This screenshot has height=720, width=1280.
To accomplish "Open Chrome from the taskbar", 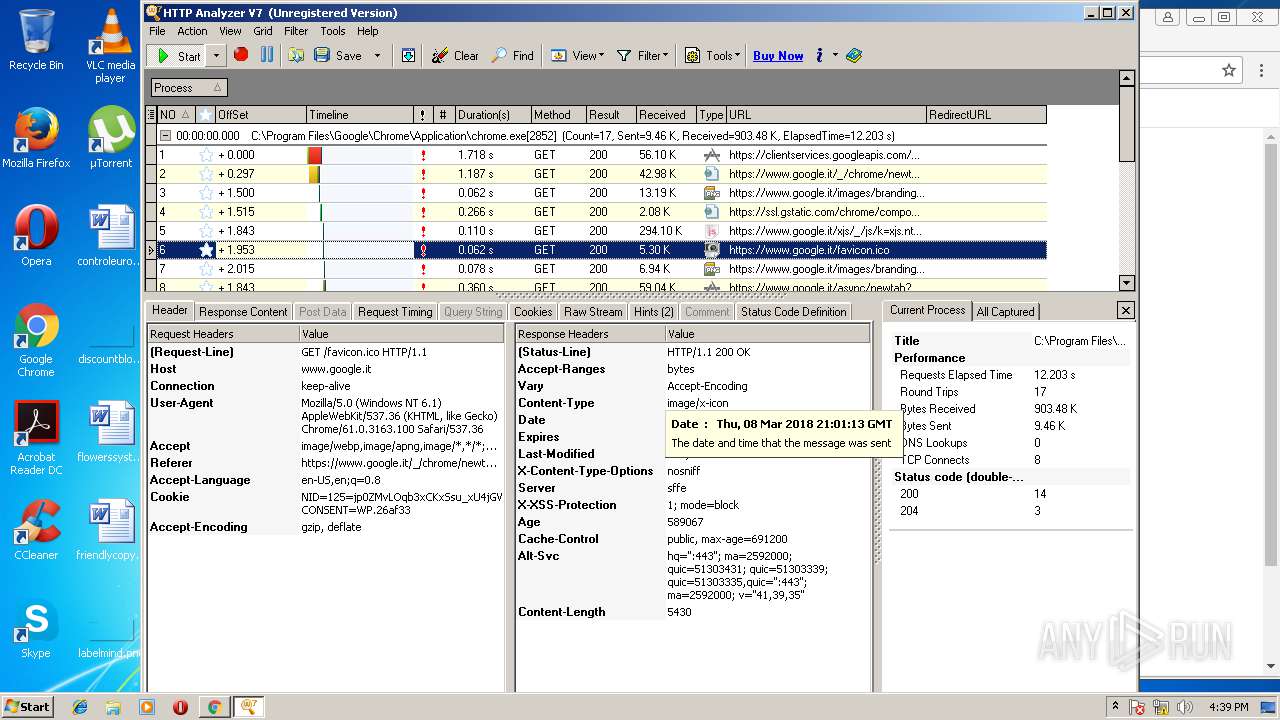I will pos(214,707).
